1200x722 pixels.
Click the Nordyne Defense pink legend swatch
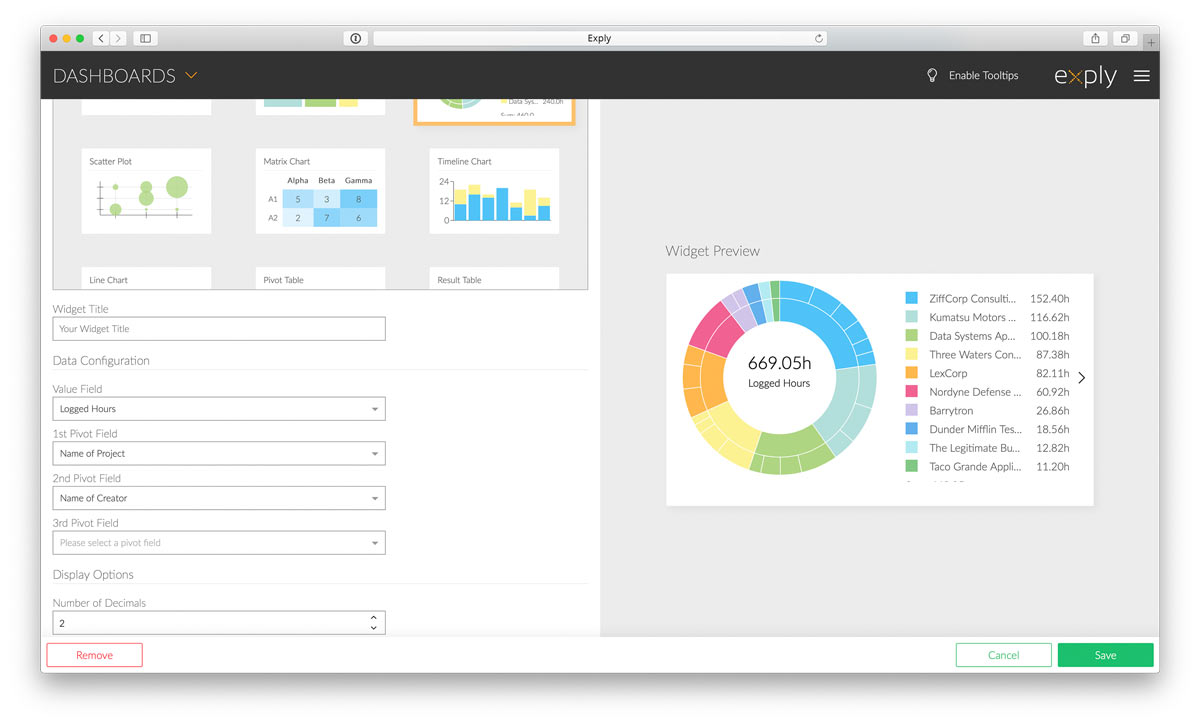911,392
